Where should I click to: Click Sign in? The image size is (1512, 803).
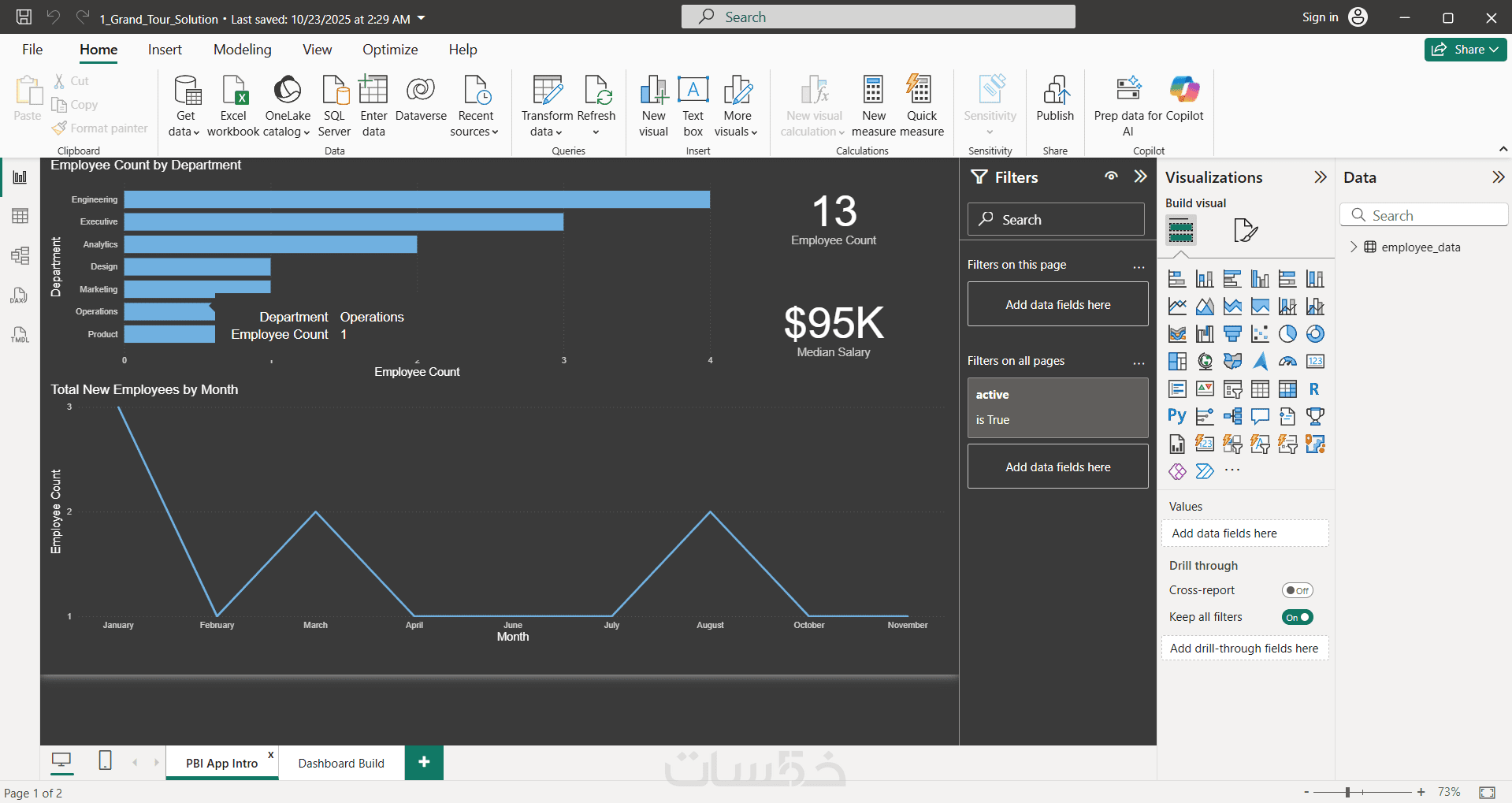(x=1320, y=17)
